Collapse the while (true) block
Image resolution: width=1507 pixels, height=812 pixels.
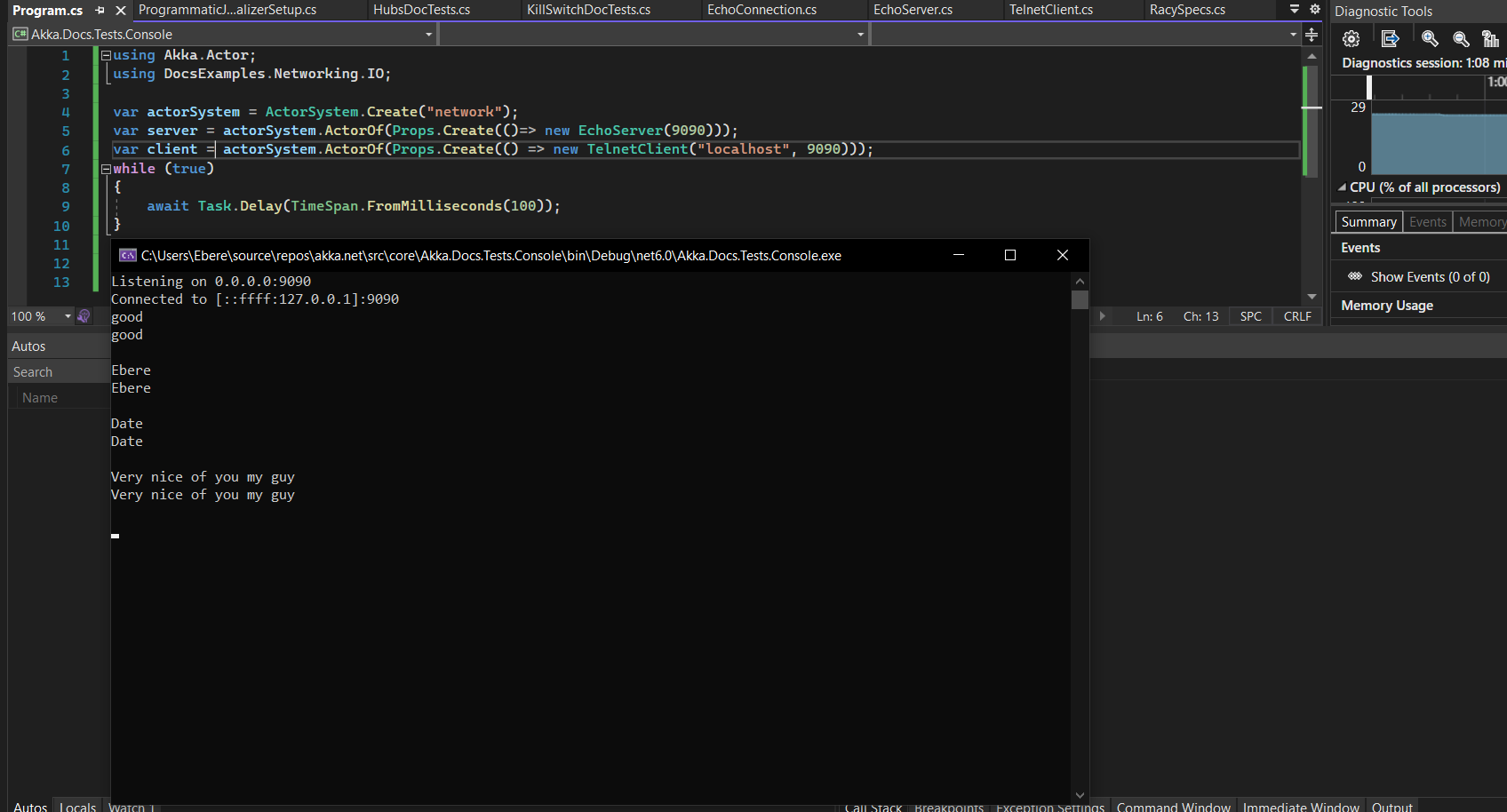(x=106, y=169)
